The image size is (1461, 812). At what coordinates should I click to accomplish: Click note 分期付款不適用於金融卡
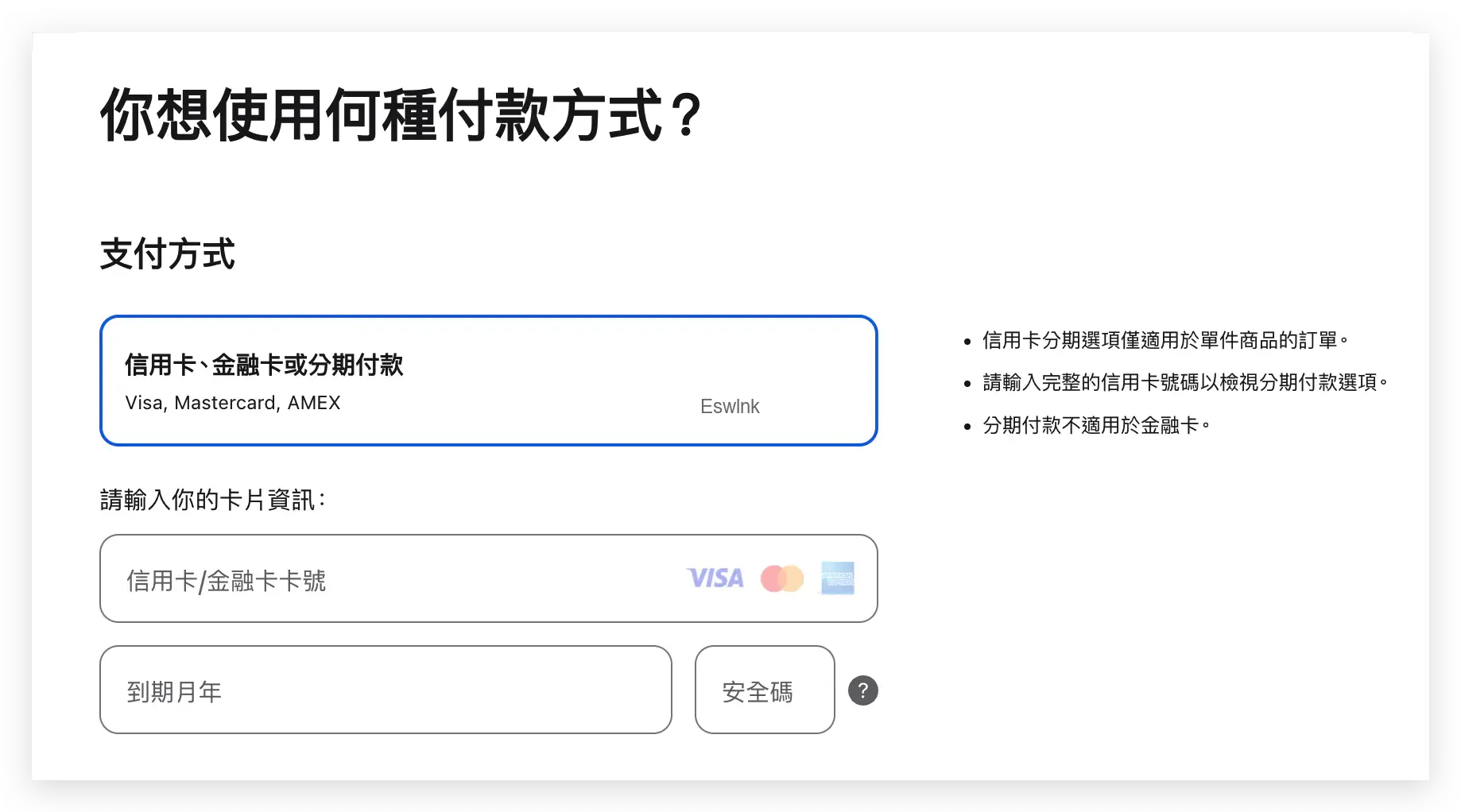pos(1095,426)
